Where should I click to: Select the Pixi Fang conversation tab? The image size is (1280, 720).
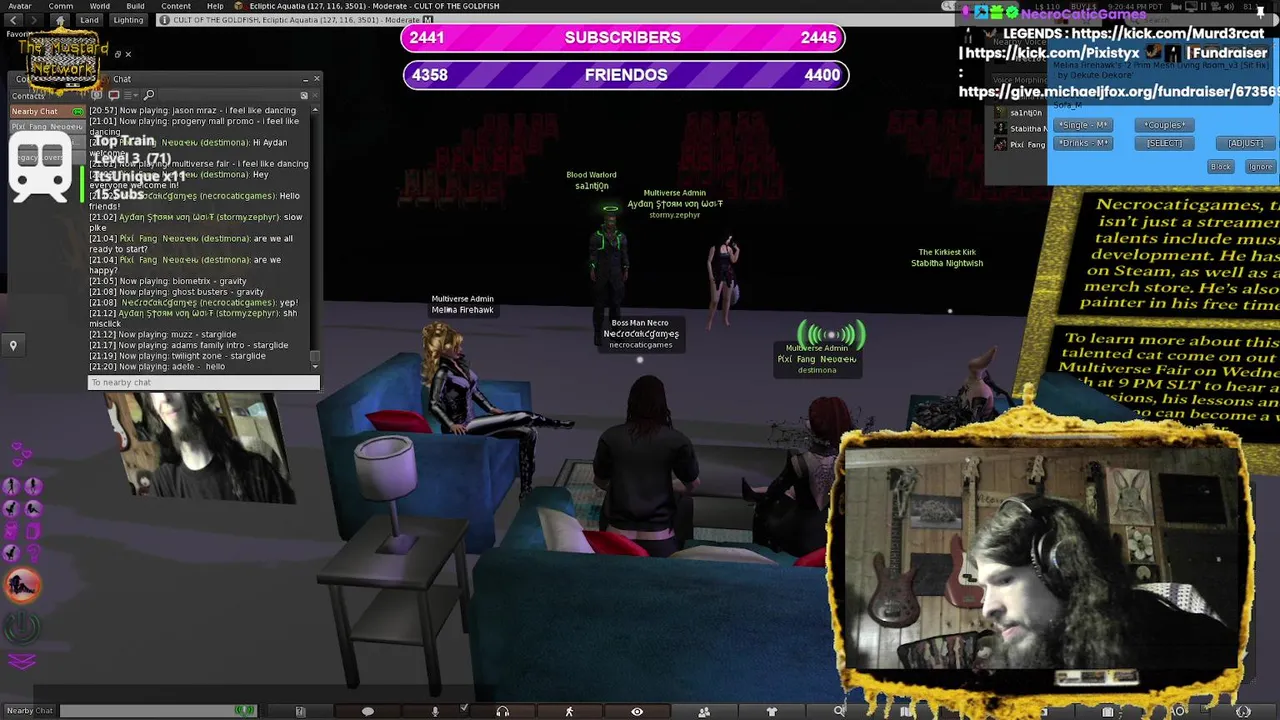click(x=46, y=127)
